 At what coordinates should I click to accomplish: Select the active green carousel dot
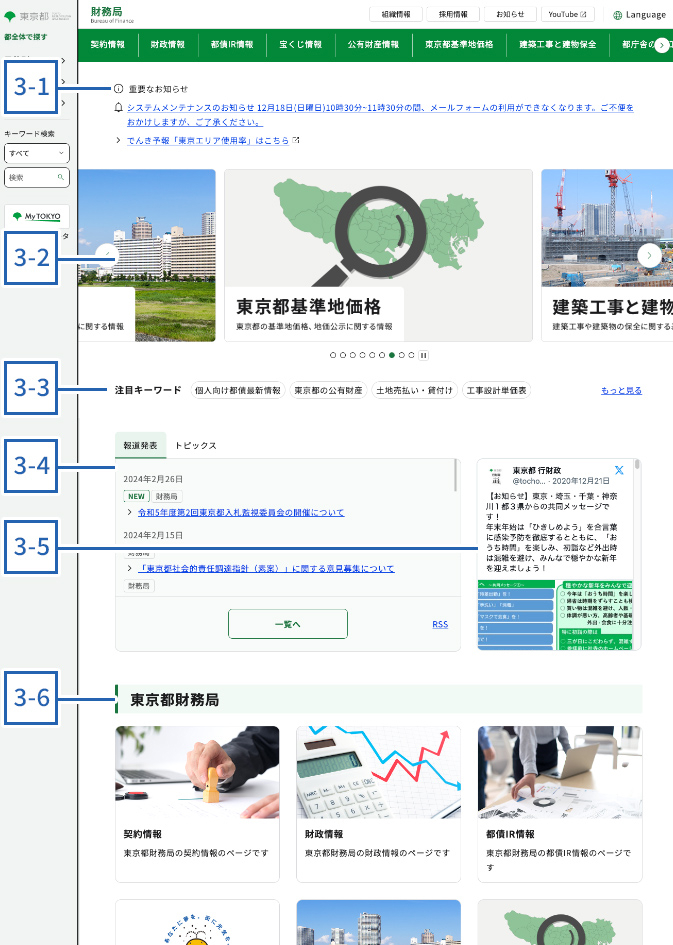pos(392,355)
